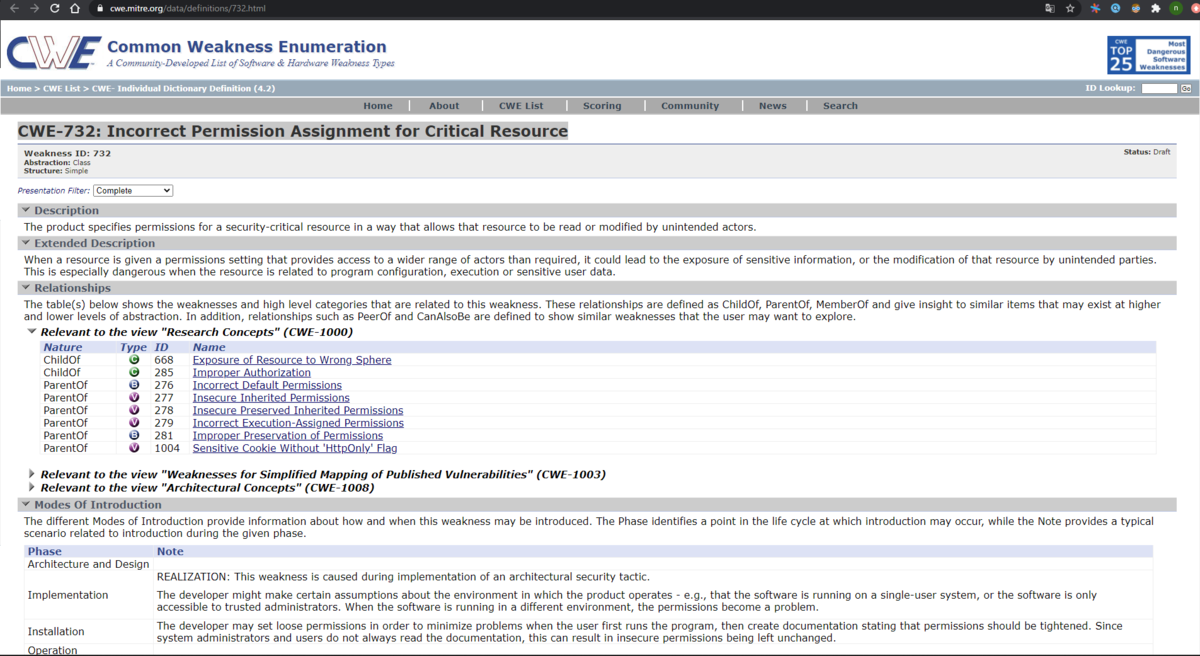Open Insecure Inherited Permissions link

tap(271, 398)
